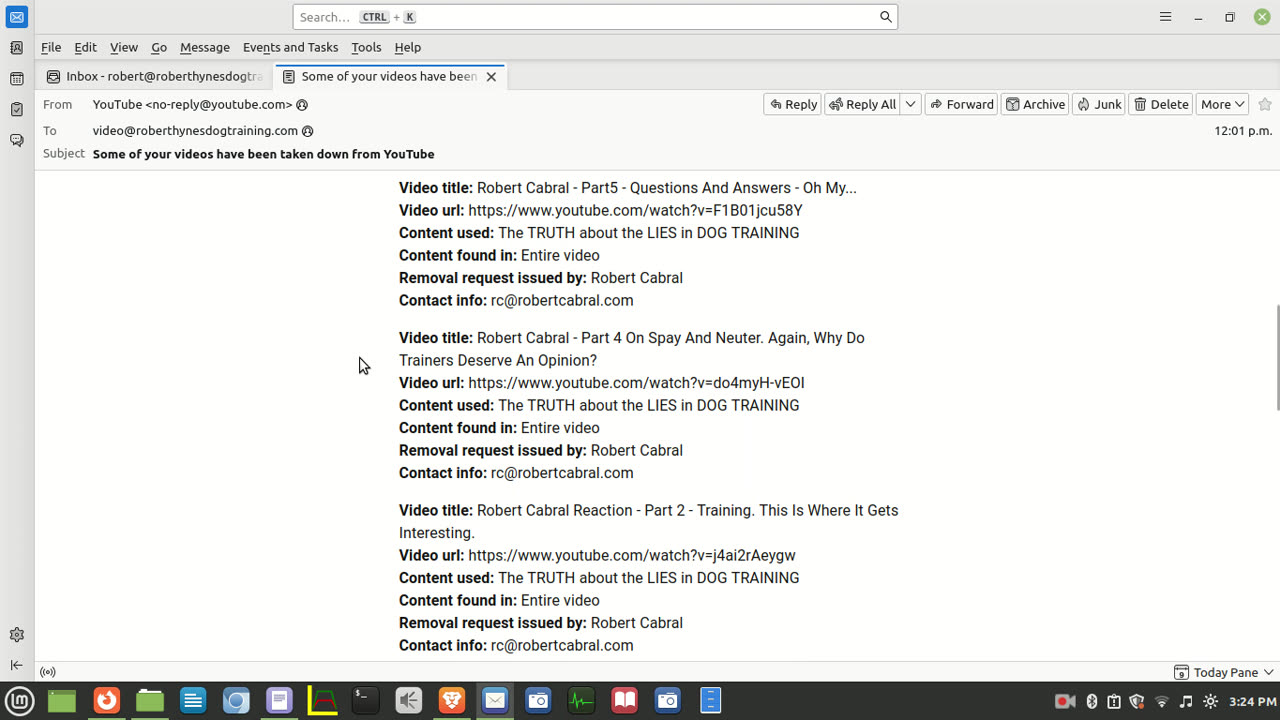Open the security shield tray icon

(x=1137, y=702)
